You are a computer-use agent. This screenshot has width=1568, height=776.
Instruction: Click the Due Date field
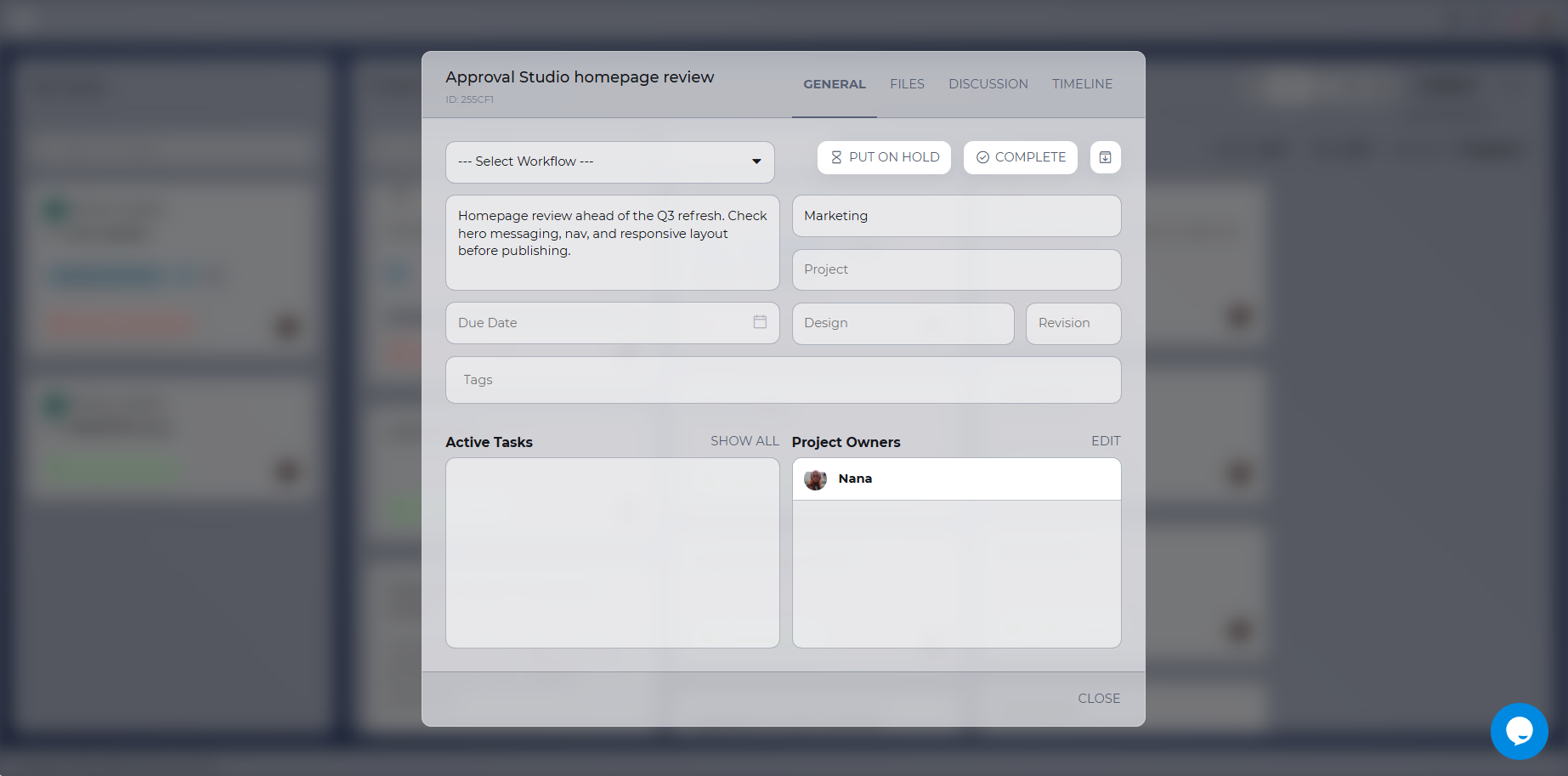coord(613,323)
